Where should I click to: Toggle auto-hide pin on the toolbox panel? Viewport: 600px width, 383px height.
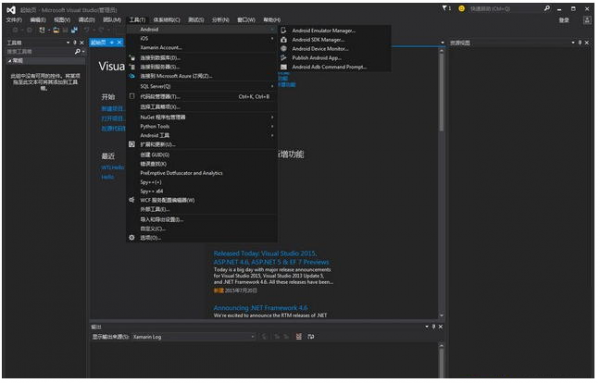pyautogui.click(x=75, y=43)
